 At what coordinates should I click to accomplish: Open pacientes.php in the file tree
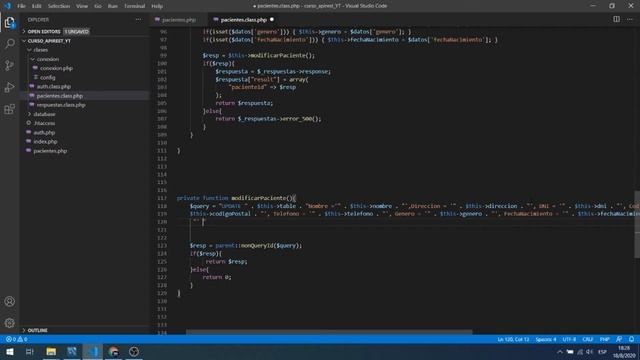pos(50,151)
